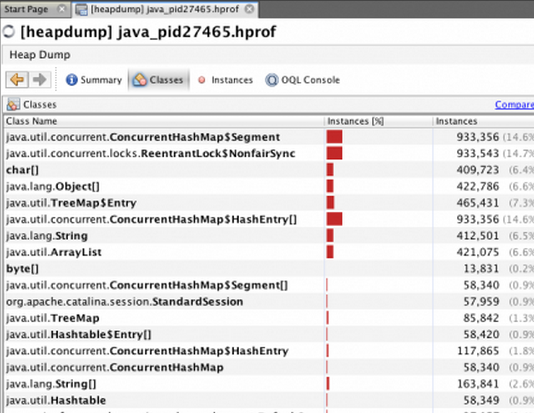The image size is (534, 413).
Task: Click the 13,831 instances value
Action: [x=481, y=269]
